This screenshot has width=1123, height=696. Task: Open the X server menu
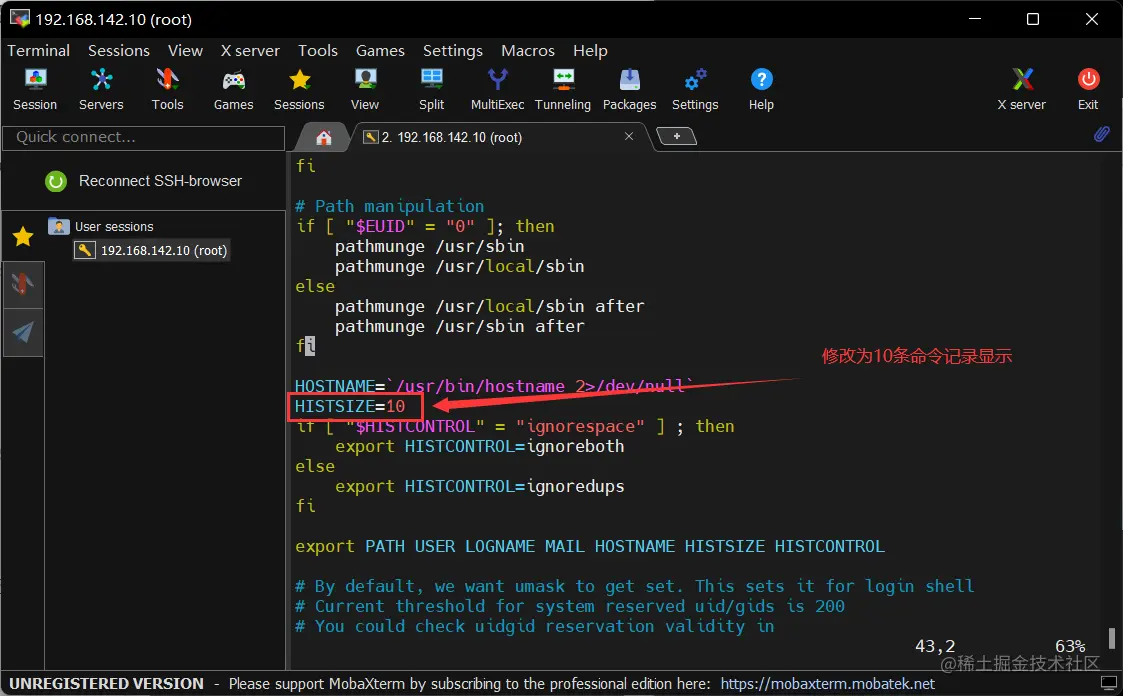(x=250, y=51)
